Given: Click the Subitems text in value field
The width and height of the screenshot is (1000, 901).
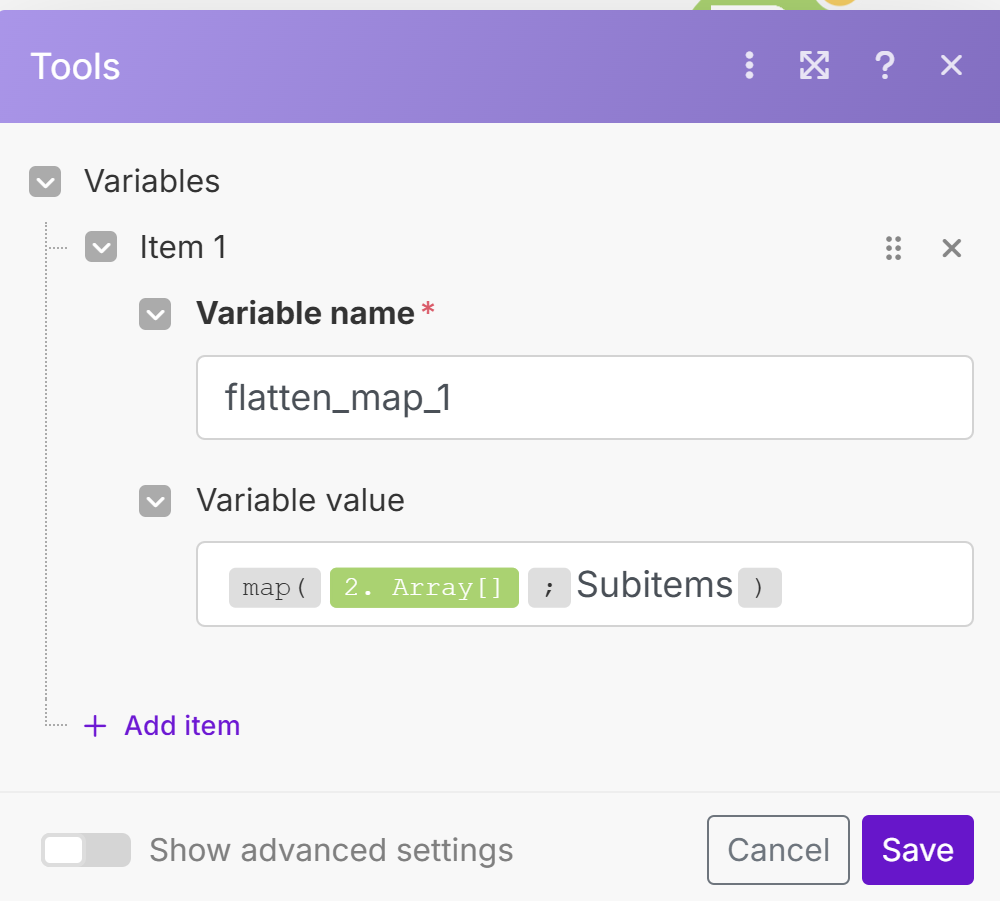Looking at the screenshot, I should pos(655,585).
